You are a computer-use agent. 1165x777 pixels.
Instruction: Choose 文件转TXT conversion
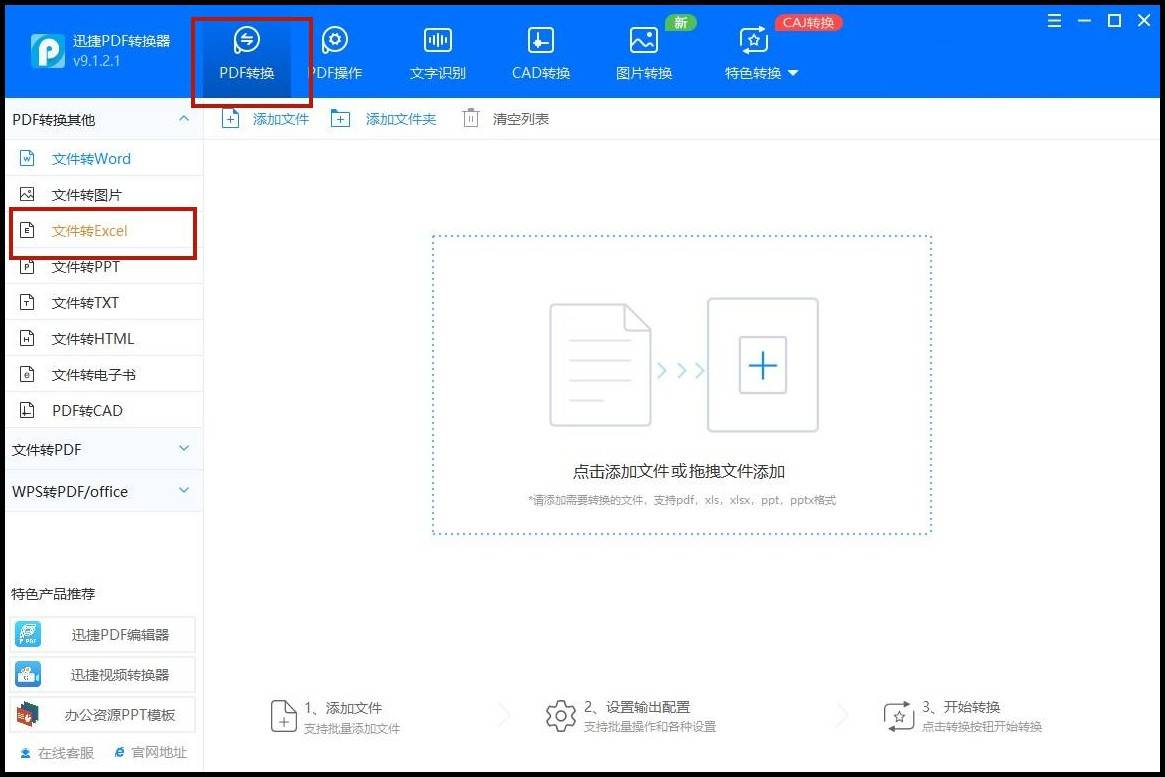(104, 302)
